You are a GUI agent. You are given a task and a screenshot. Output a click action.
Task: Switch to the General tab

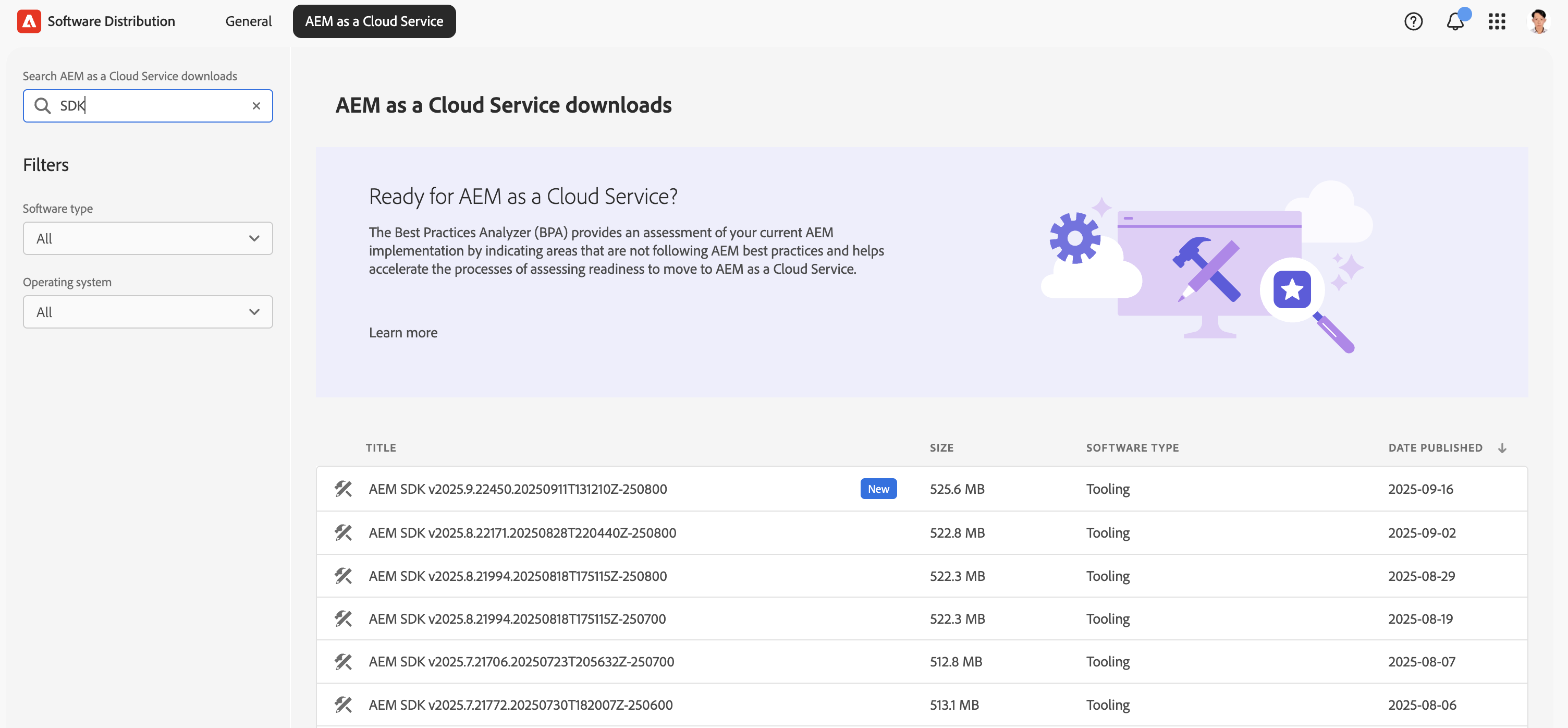pos(248,21)
